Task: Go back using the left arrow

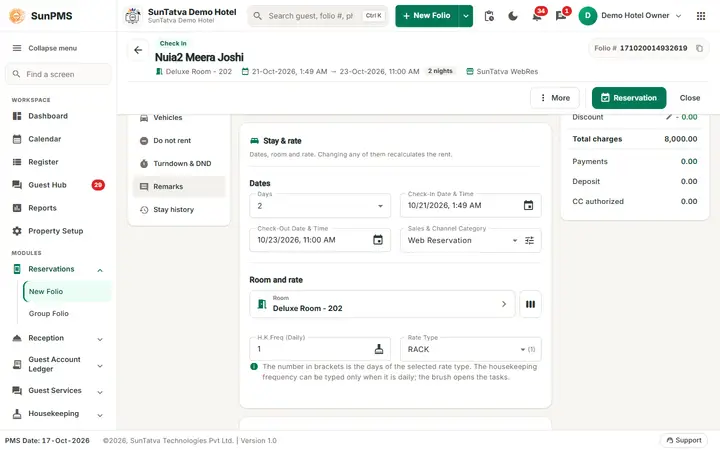Action: click(138, 50)
